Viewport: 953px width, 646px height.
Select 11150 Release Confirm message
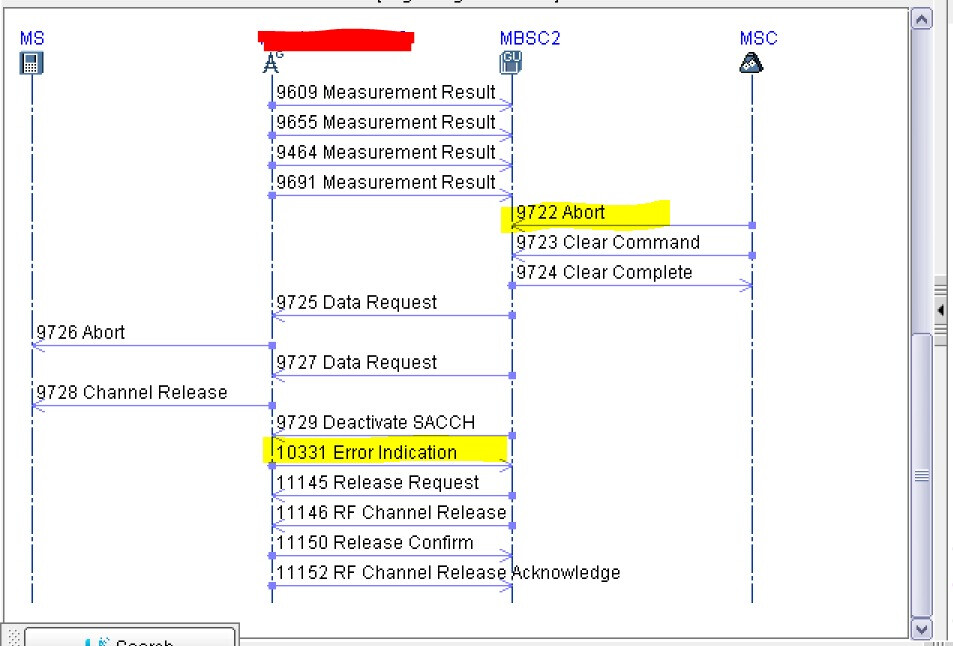375,542
